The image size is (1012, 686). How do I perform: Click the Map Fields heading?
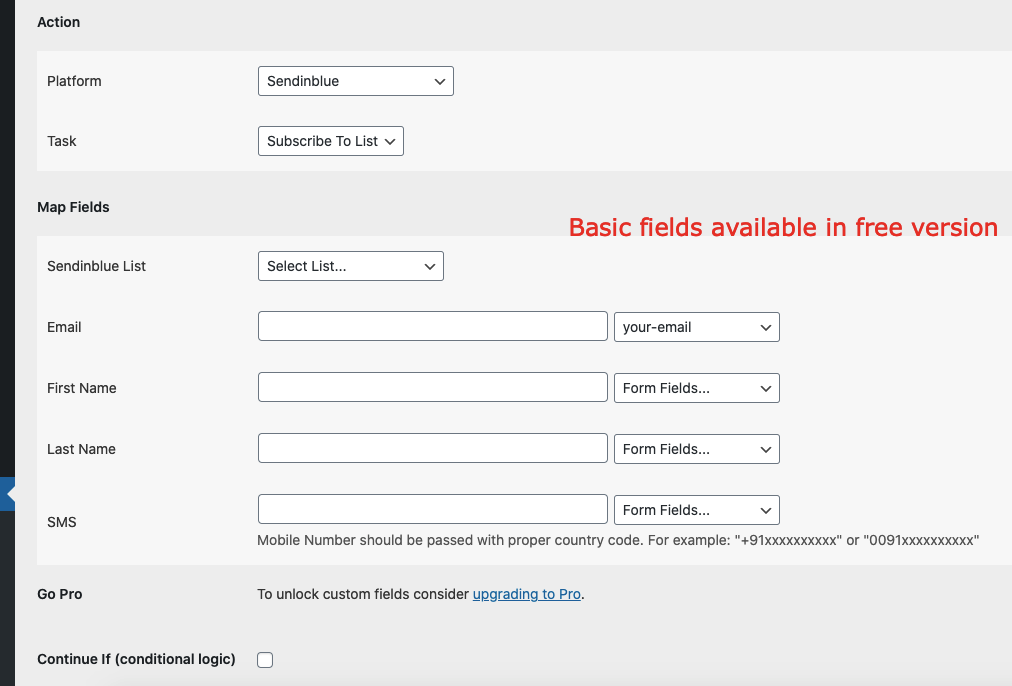[x=73, y=207]
